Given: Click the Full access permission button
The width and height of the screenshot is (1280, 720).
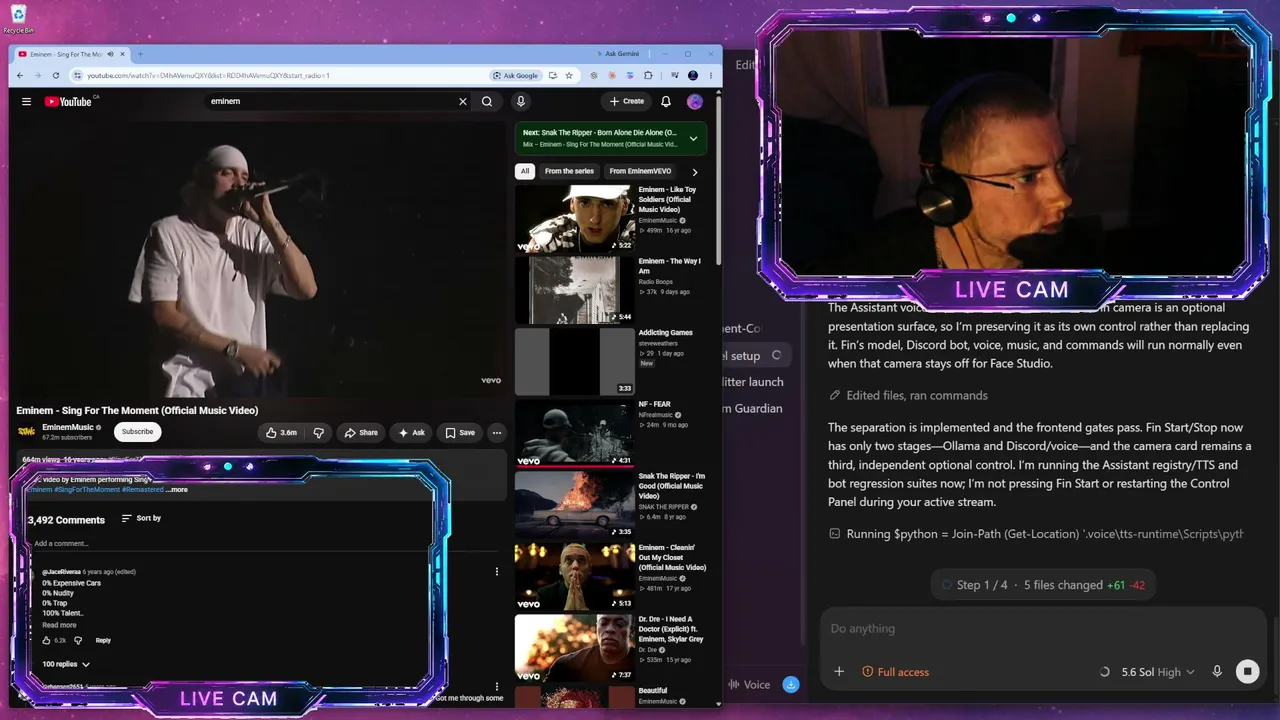Looking at the screenshot, I should [x=896, y=672].
